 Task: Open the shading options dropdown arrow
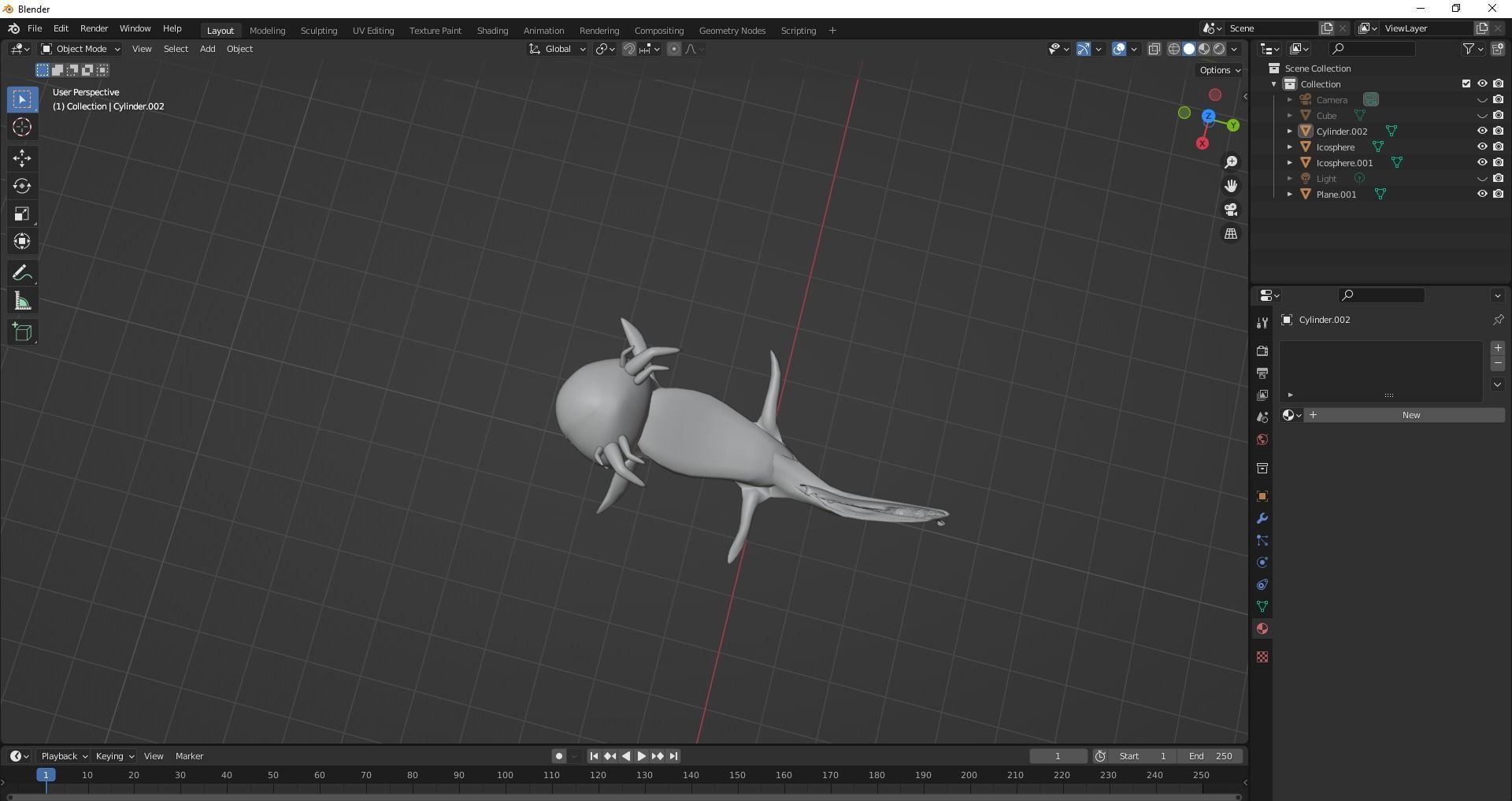(1235, 49)
